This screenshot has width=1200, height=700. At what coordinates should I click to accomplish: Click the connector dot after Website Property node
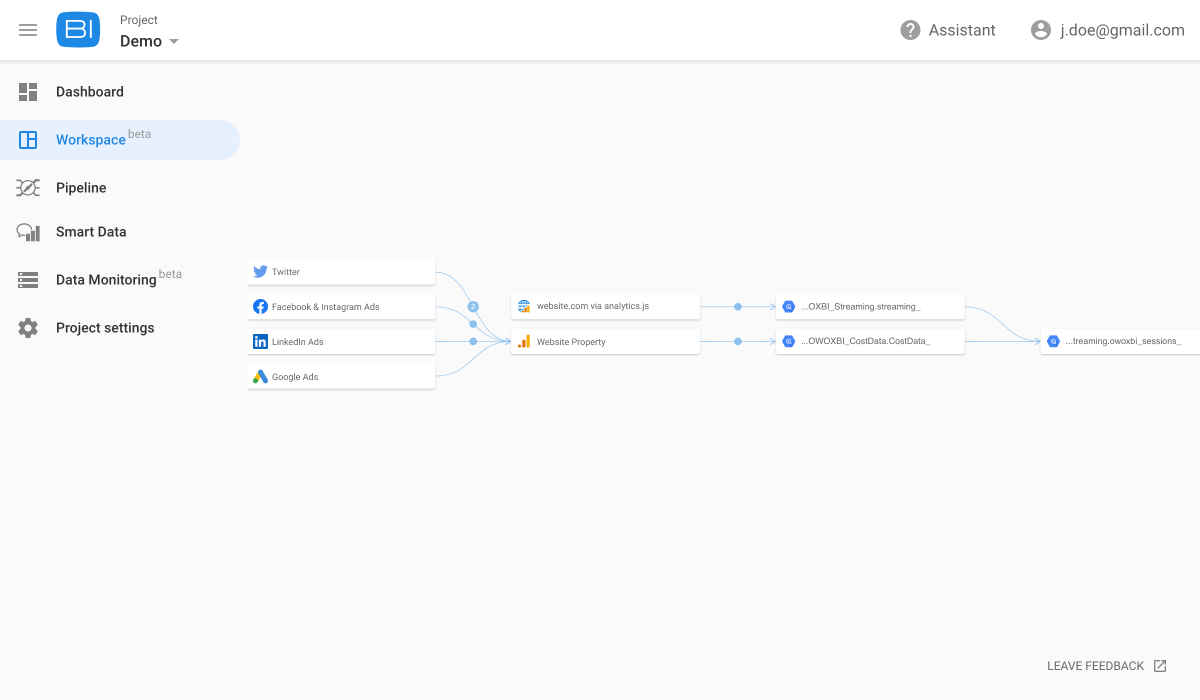pos(738,342)
